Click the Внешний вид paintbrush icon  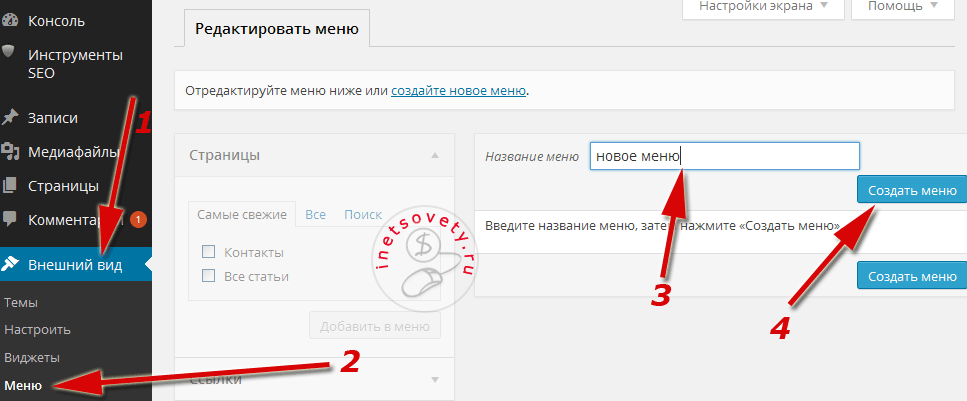pos(9,265)
